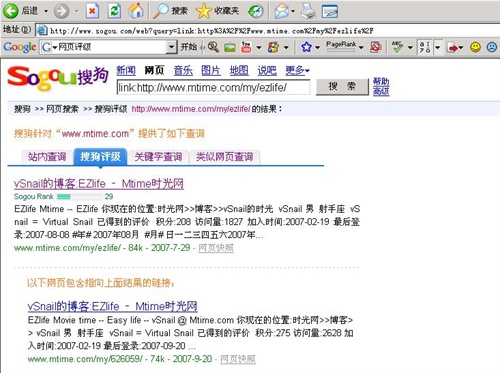The width and height of the screenshot is (500, 373).
Task: Open Forward button history dropdown arrow
Action: (x=76, y=11)
